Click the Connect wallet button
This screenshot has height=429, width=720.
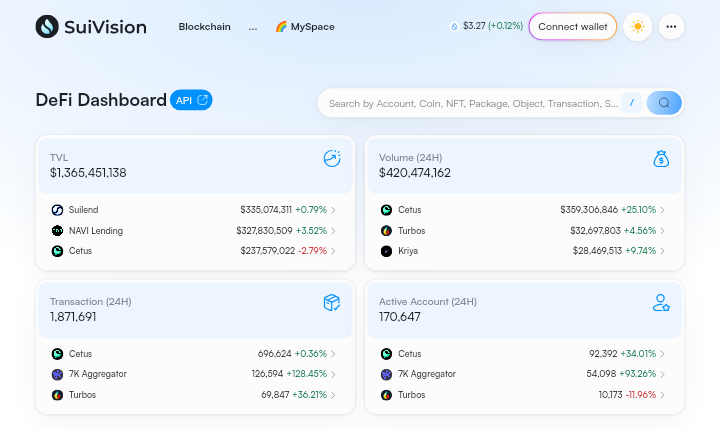click(x=572, y=27)
